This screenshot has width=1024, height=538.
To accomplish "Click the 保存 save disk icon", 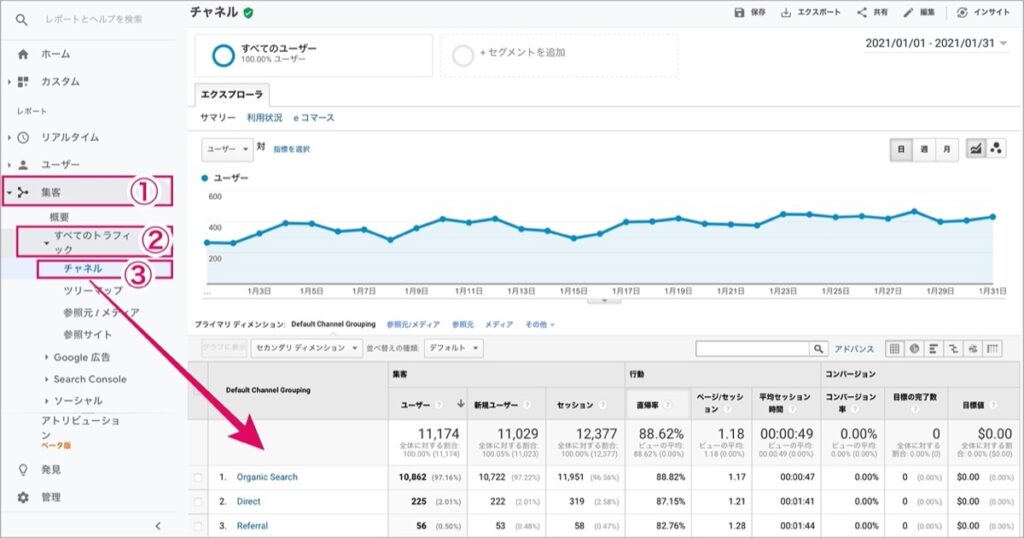I will [x=739, y=12].
